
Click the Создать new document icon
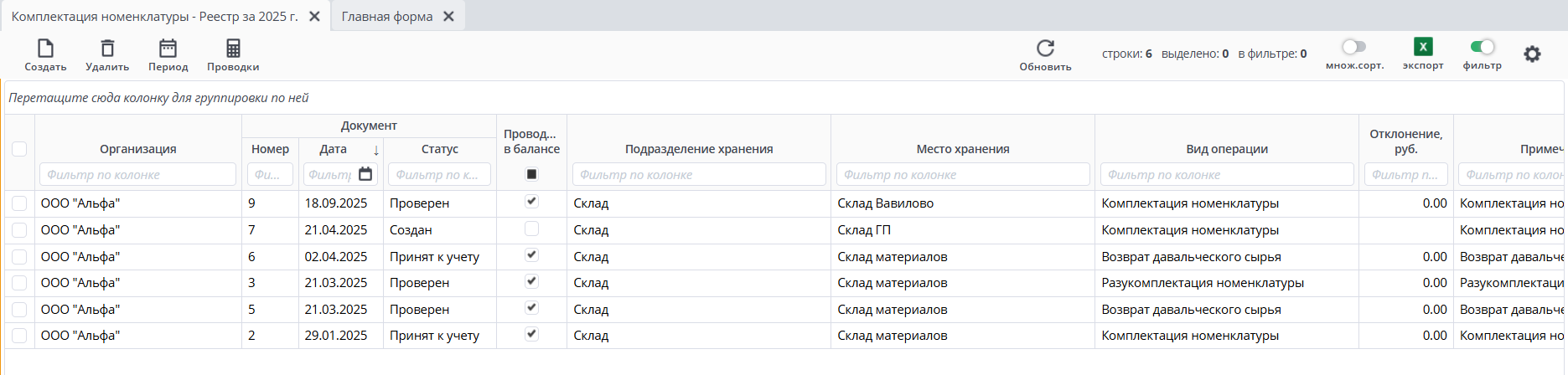click(45, 49)
